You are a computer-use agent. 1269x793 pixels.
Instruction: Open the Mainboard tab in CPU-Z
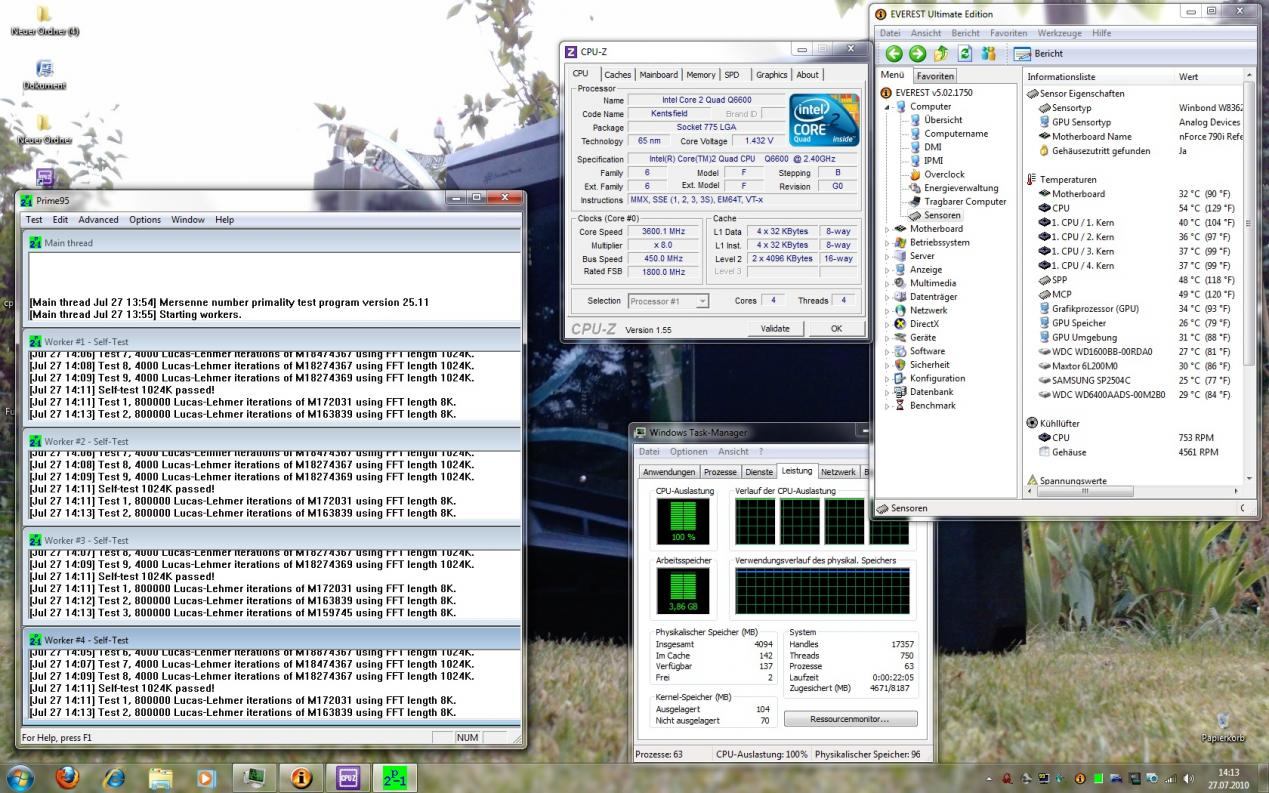point(658,75)
